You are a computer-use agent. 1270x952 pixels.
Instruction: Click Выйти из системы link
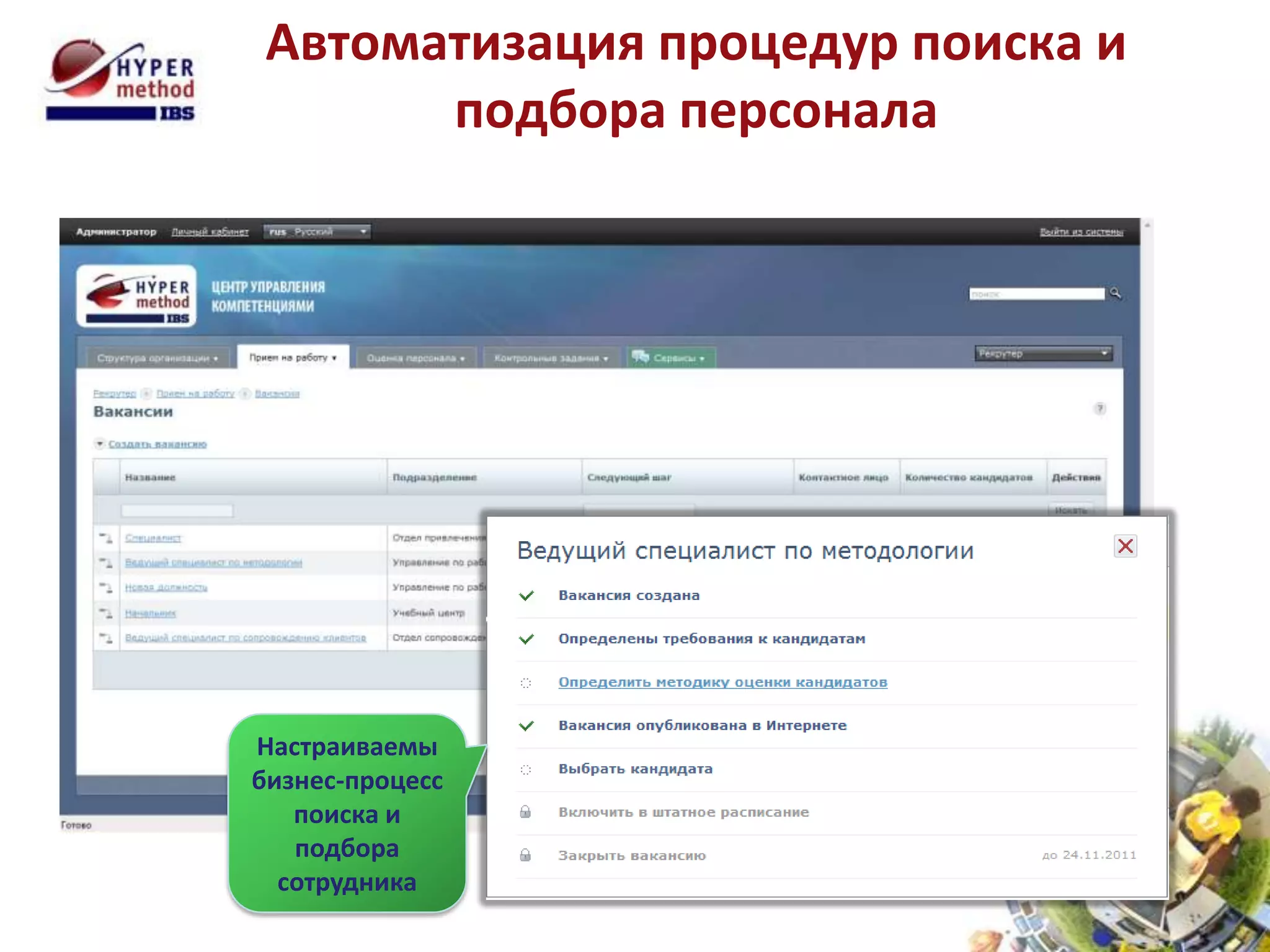(x=1081, y=232)
